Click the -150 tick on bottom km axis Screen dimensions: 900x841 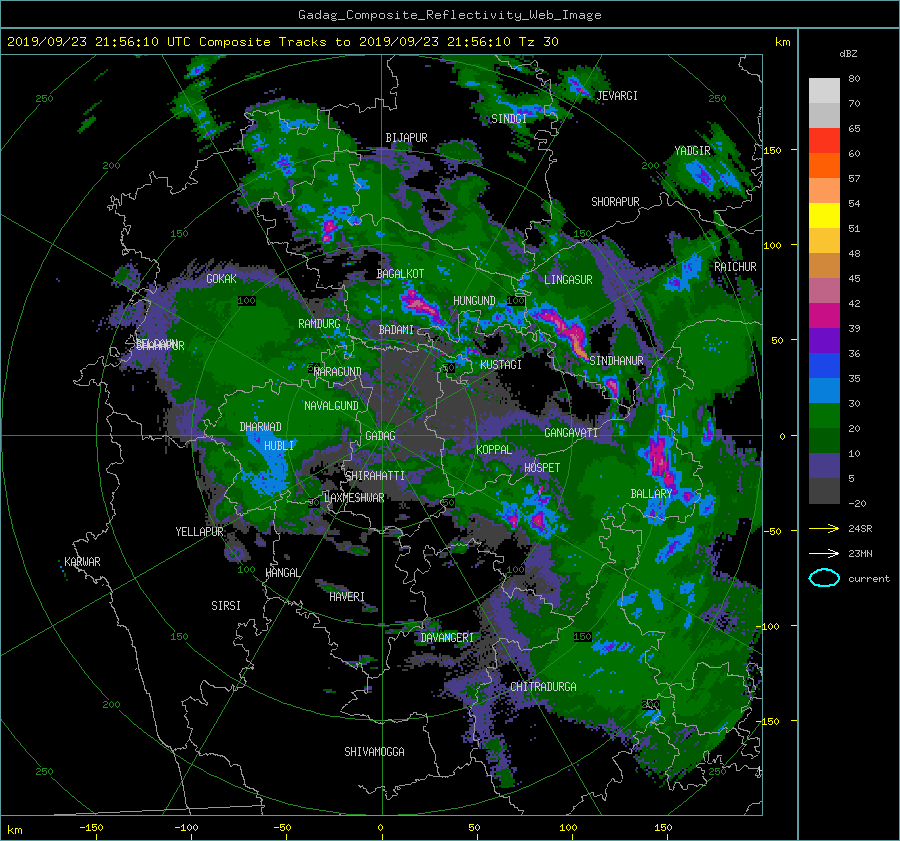[91, 827]
